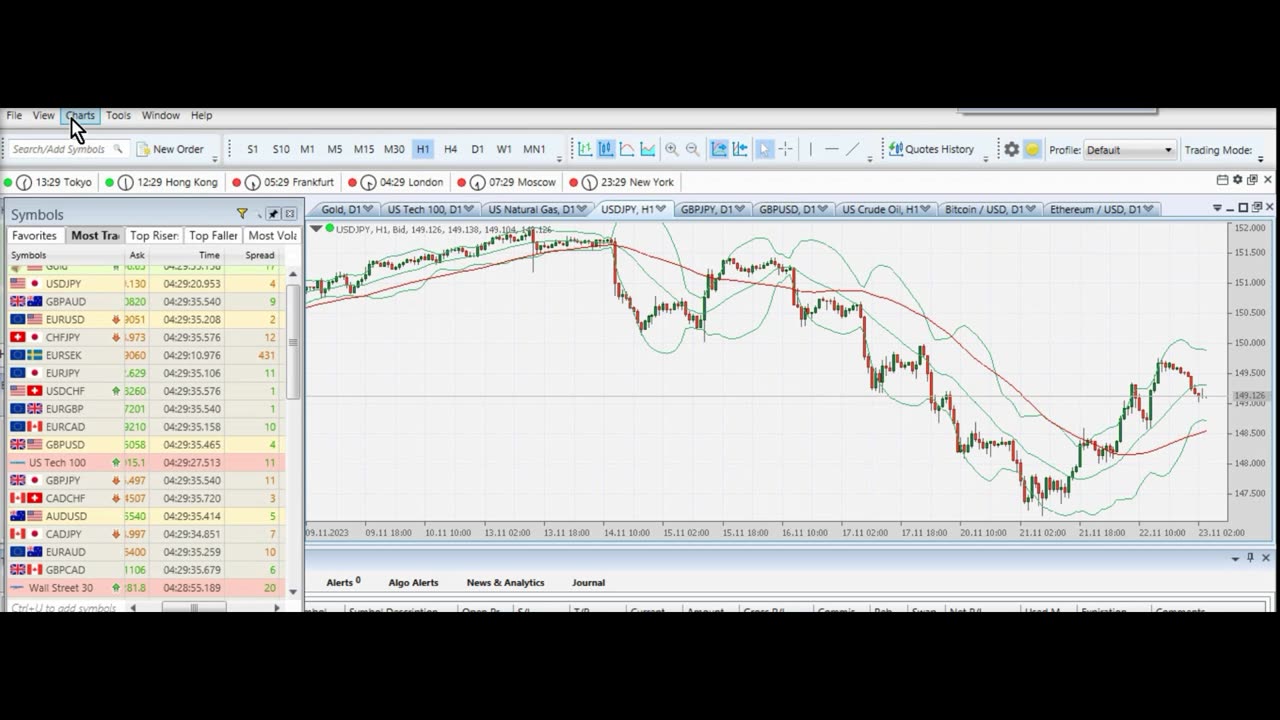Switch to the Top Risers tab
Image resolution: width=1280 pixels, height=720 pixels.
(154, 235)
